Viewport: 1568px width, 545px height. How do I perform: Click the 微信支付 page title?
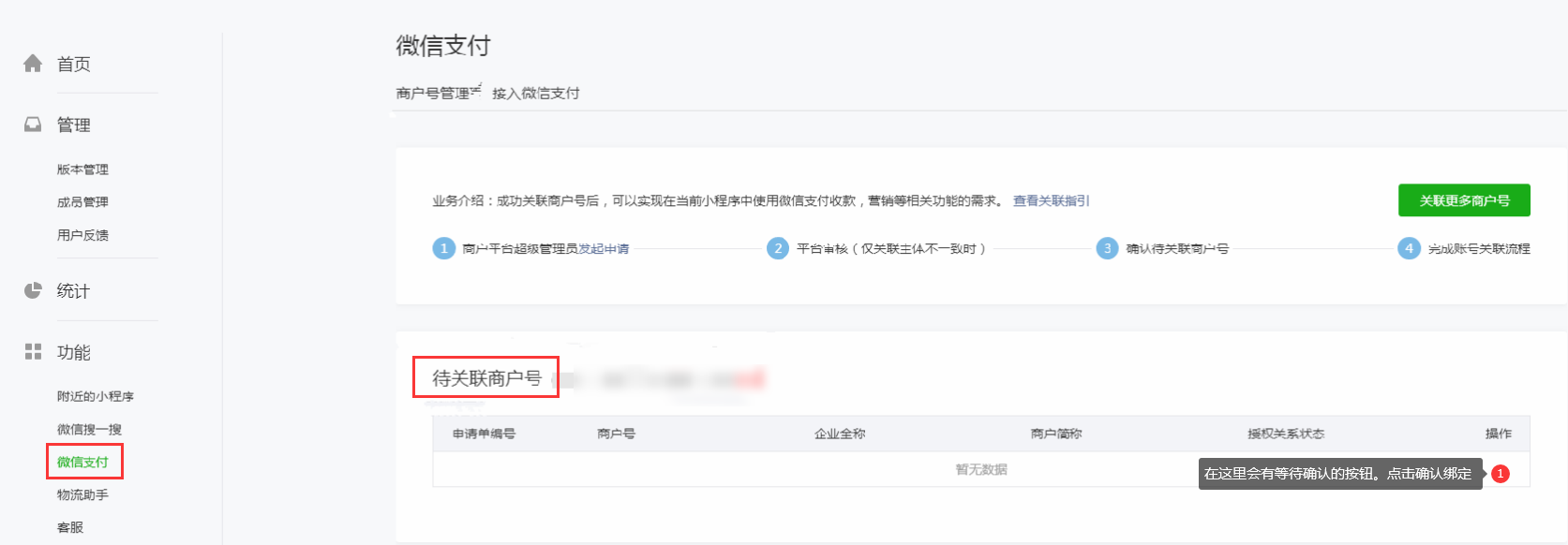[x=443, y=45]
